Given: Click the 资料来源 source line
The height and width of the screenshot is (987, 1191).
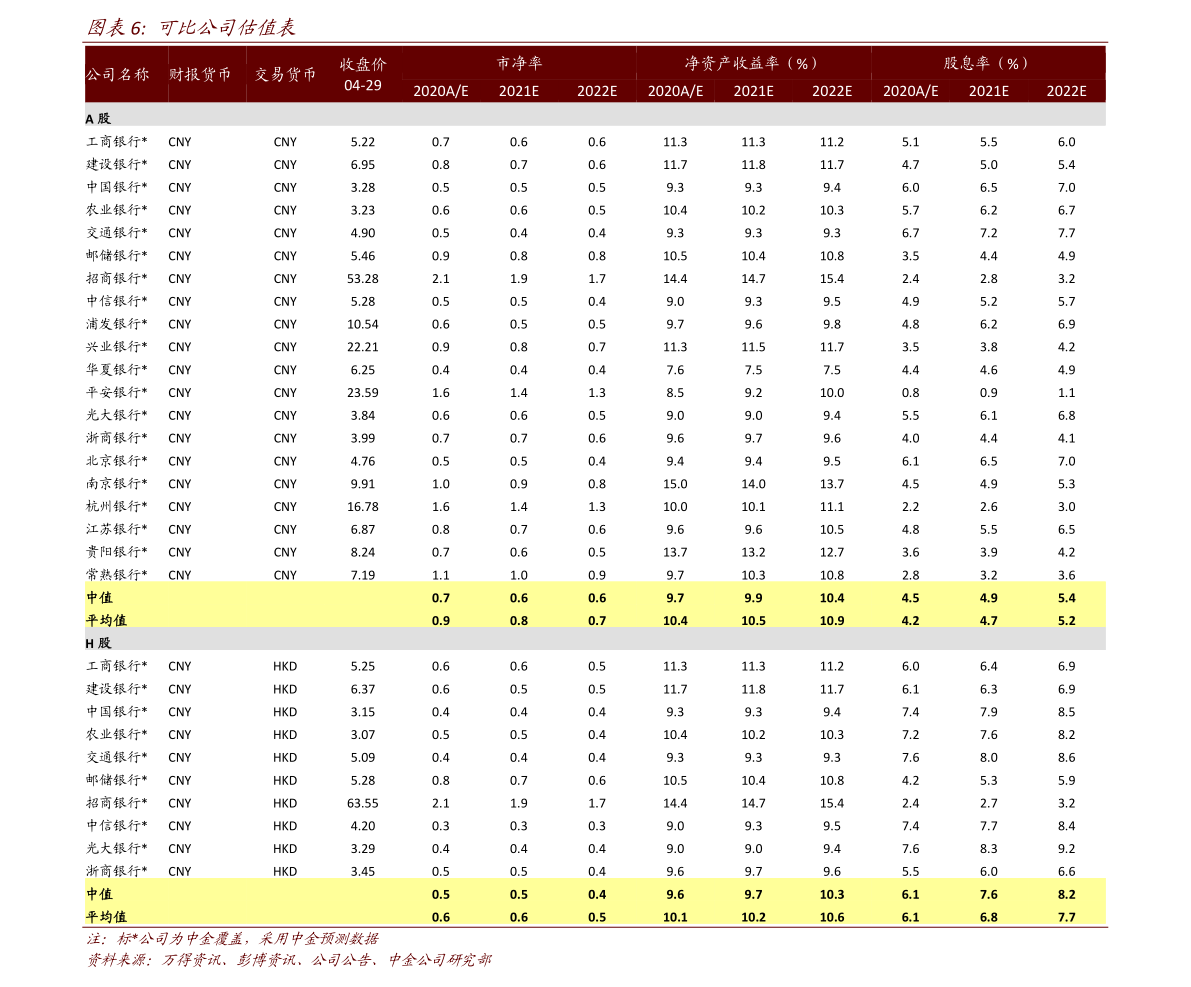Looking at the screenshot, I should point(288,960).
